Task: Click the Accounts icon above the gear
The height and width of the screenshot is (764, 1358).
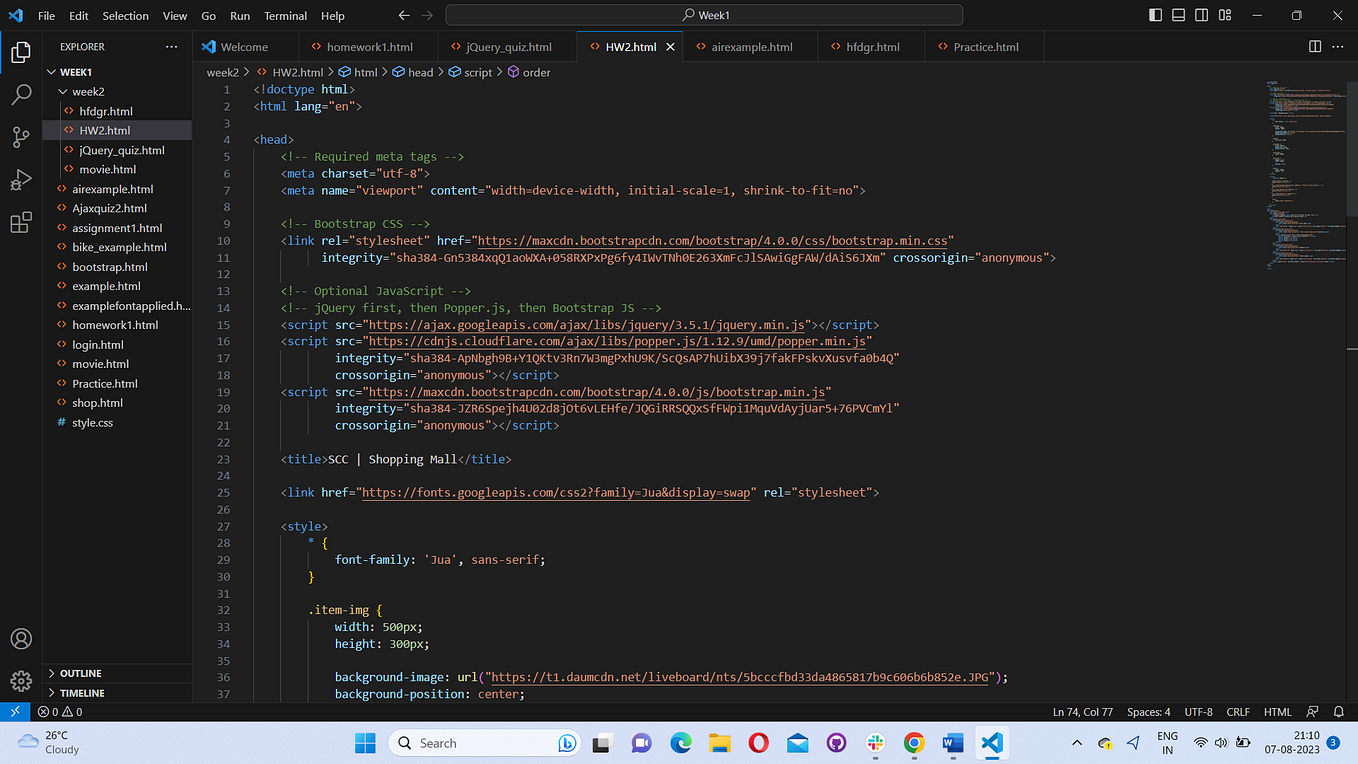Action: [20, 638]
